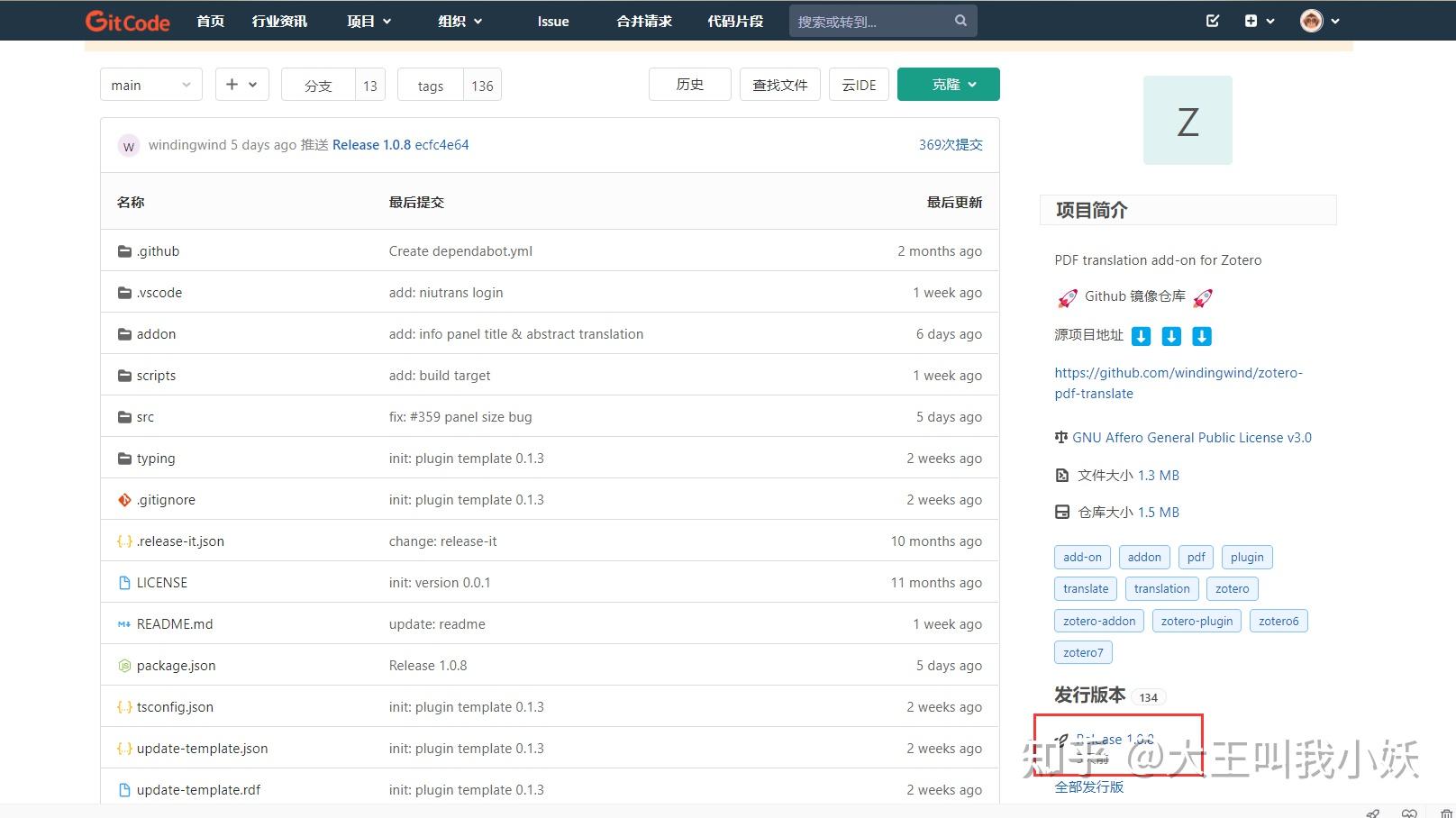Click the search magnifier icon
The height and width of the screenshot is (818, 1456).
pos(960,21)
